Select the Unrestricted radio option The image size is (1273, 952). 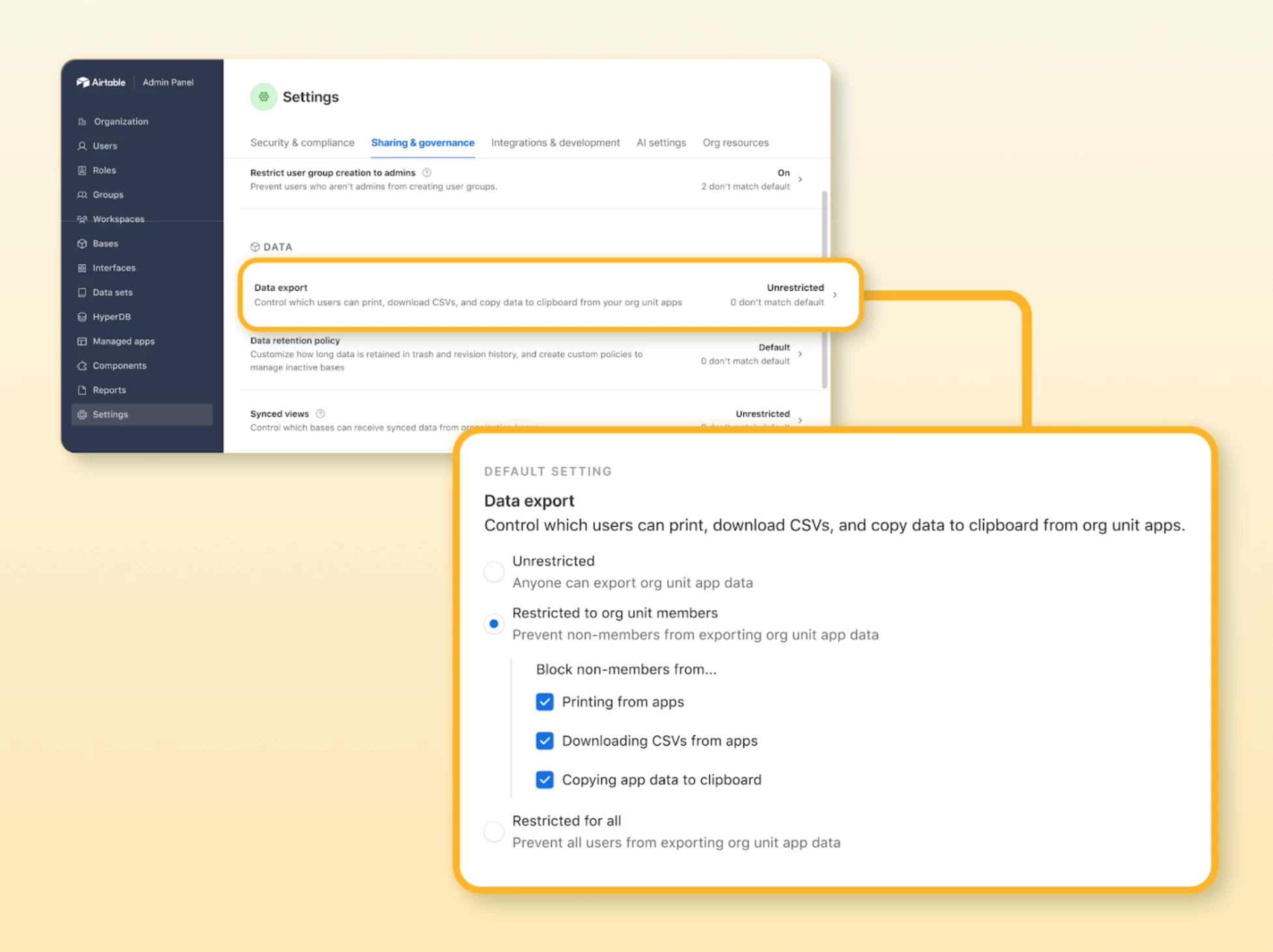point(494,572)
